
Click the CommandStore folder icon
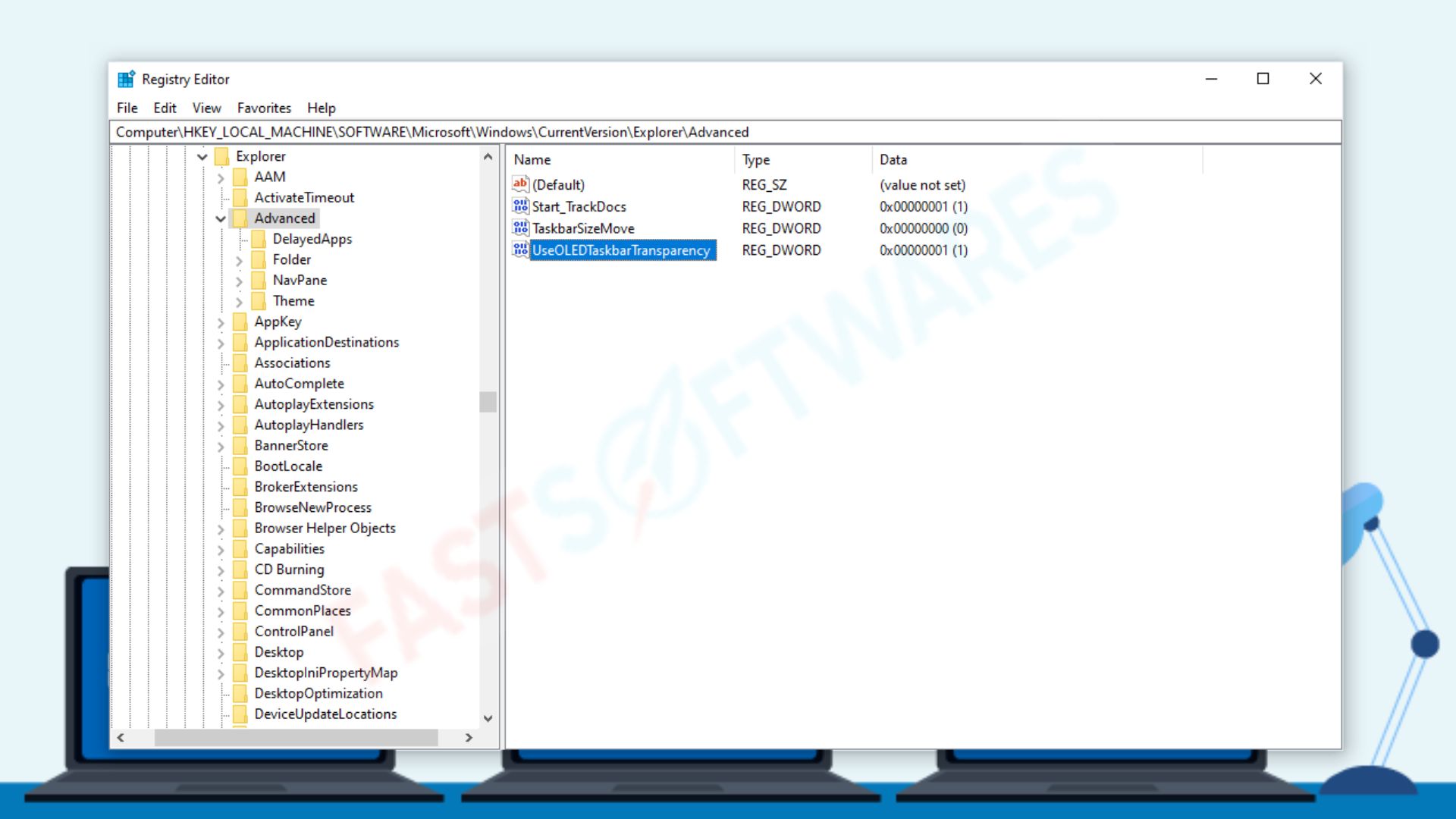[240, 590]
